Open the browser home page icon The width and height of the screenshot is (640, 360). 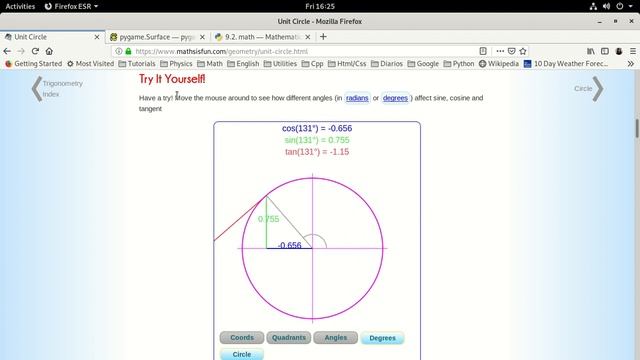coord(49,51)
